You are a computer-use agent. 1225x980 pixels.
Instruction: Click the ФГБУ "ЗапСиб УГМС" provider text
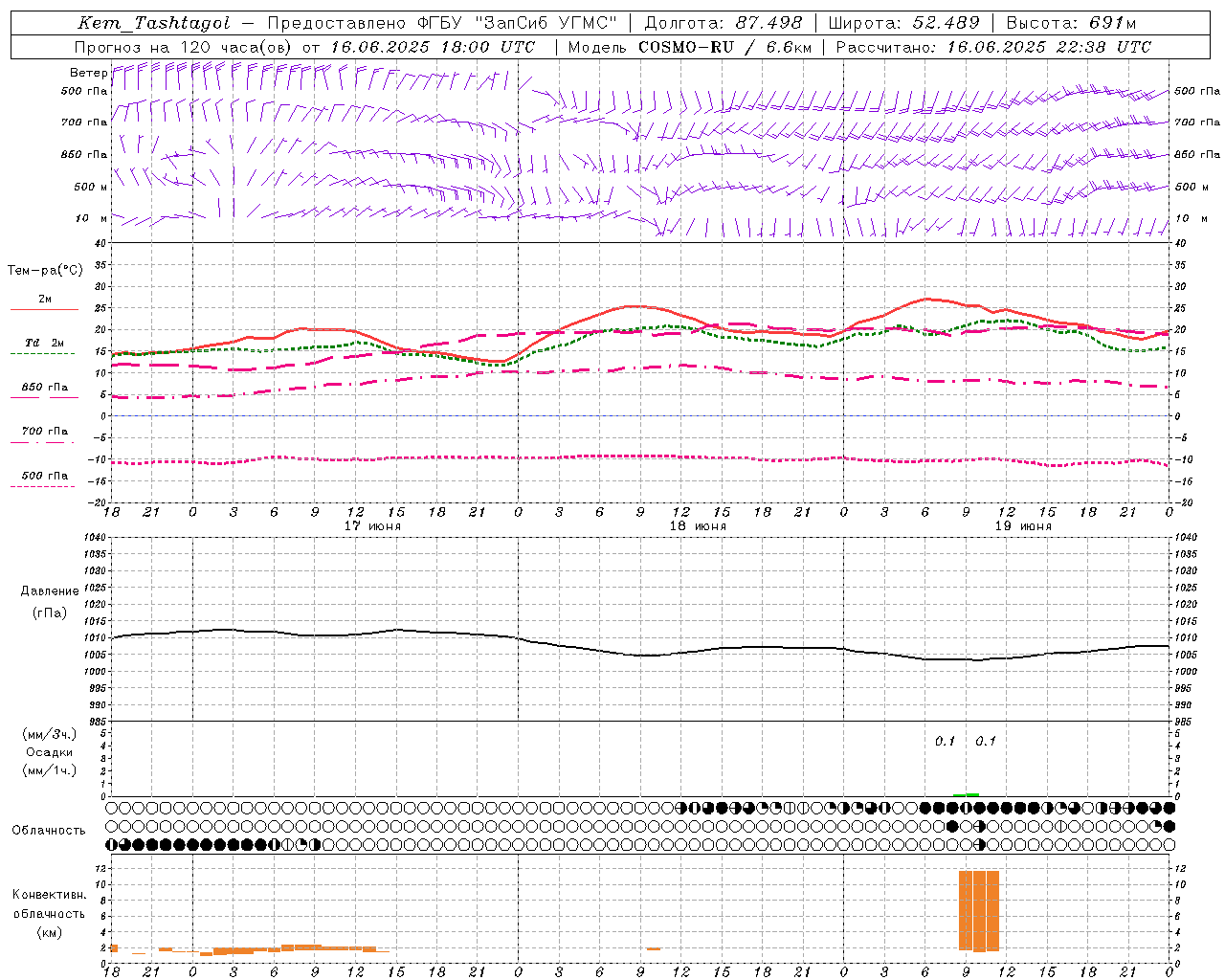click(518, 23)
